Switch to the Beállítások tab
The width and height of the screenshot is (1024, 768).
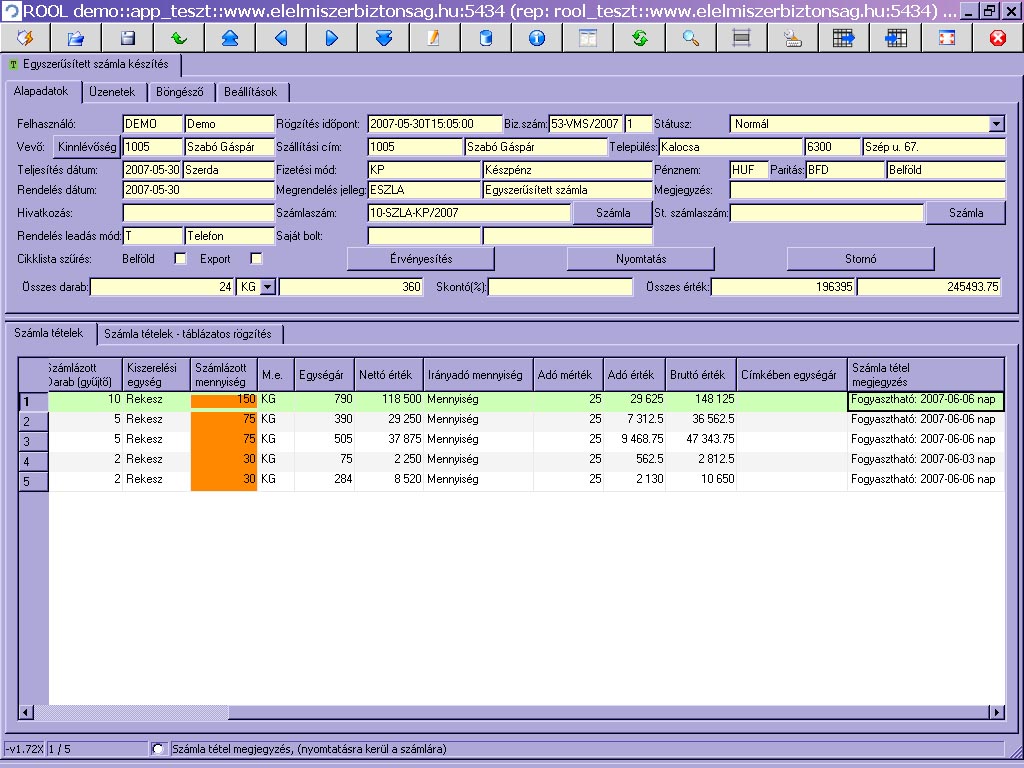coord(253,92)
